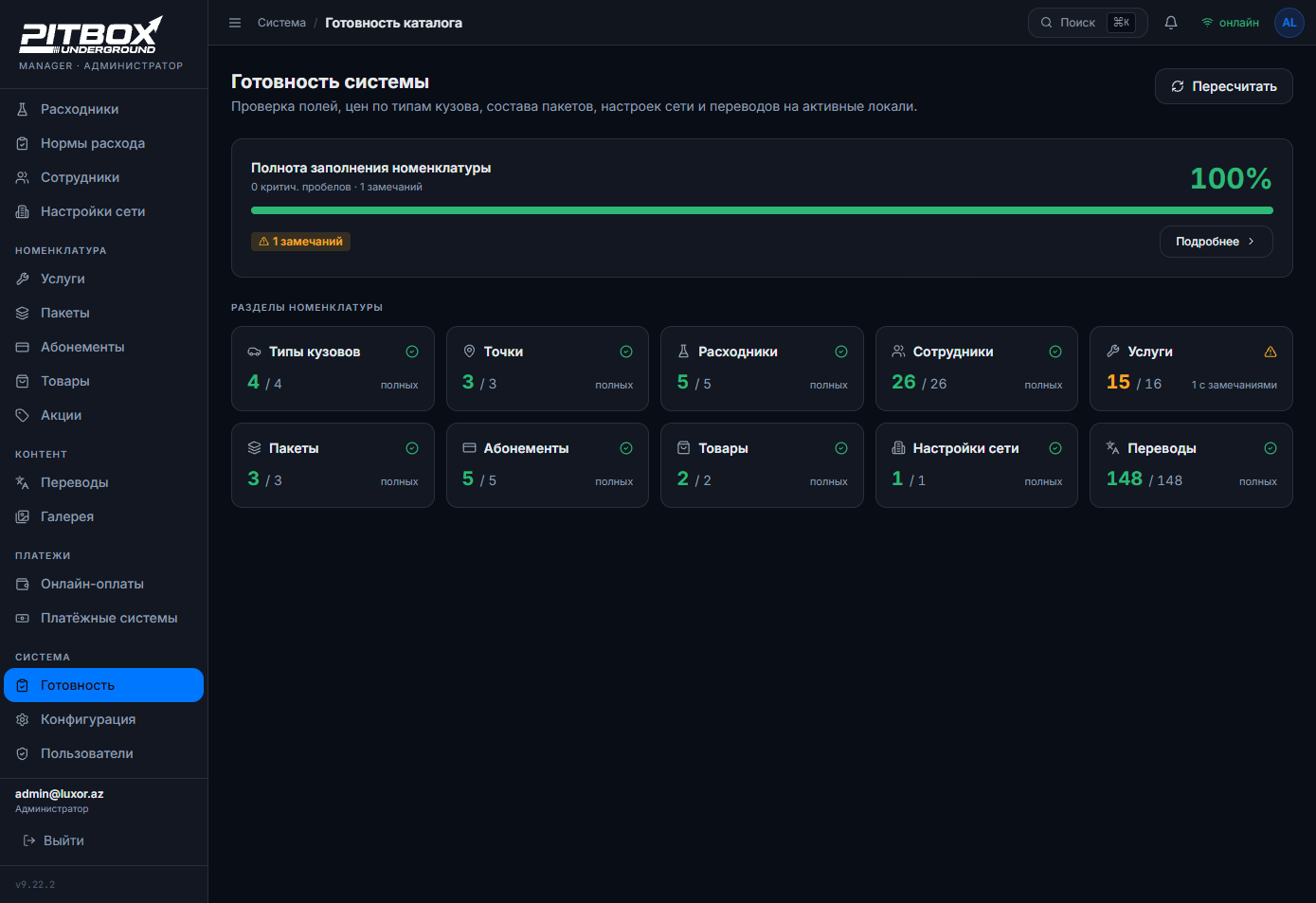This screenshot has height=903, width=1316.
Task: Click the card icon beside sidebar Абонементы
Action: tap(23, 347)
